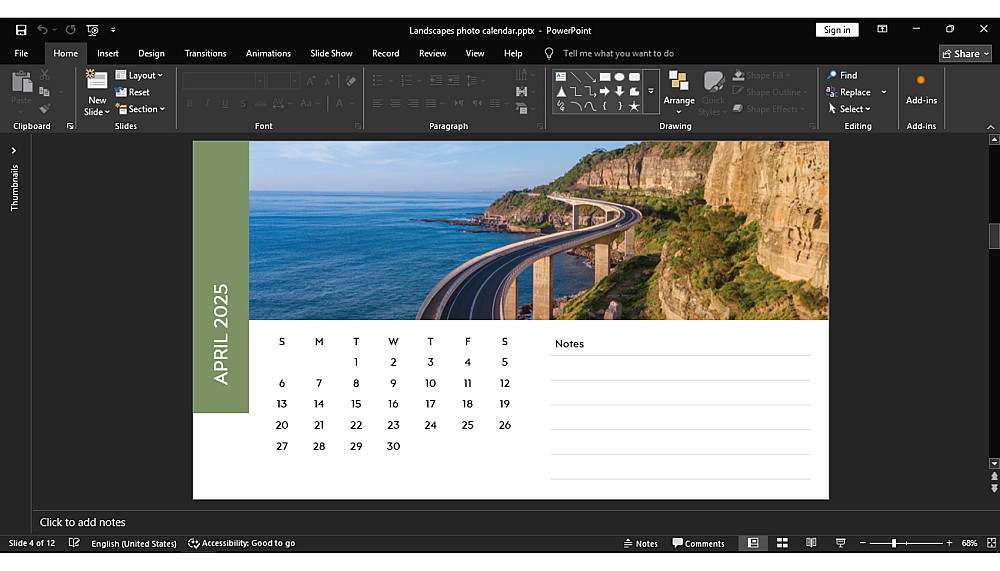
Task: Expand the Thumbnails pane chevron
Action: (13, 151)
